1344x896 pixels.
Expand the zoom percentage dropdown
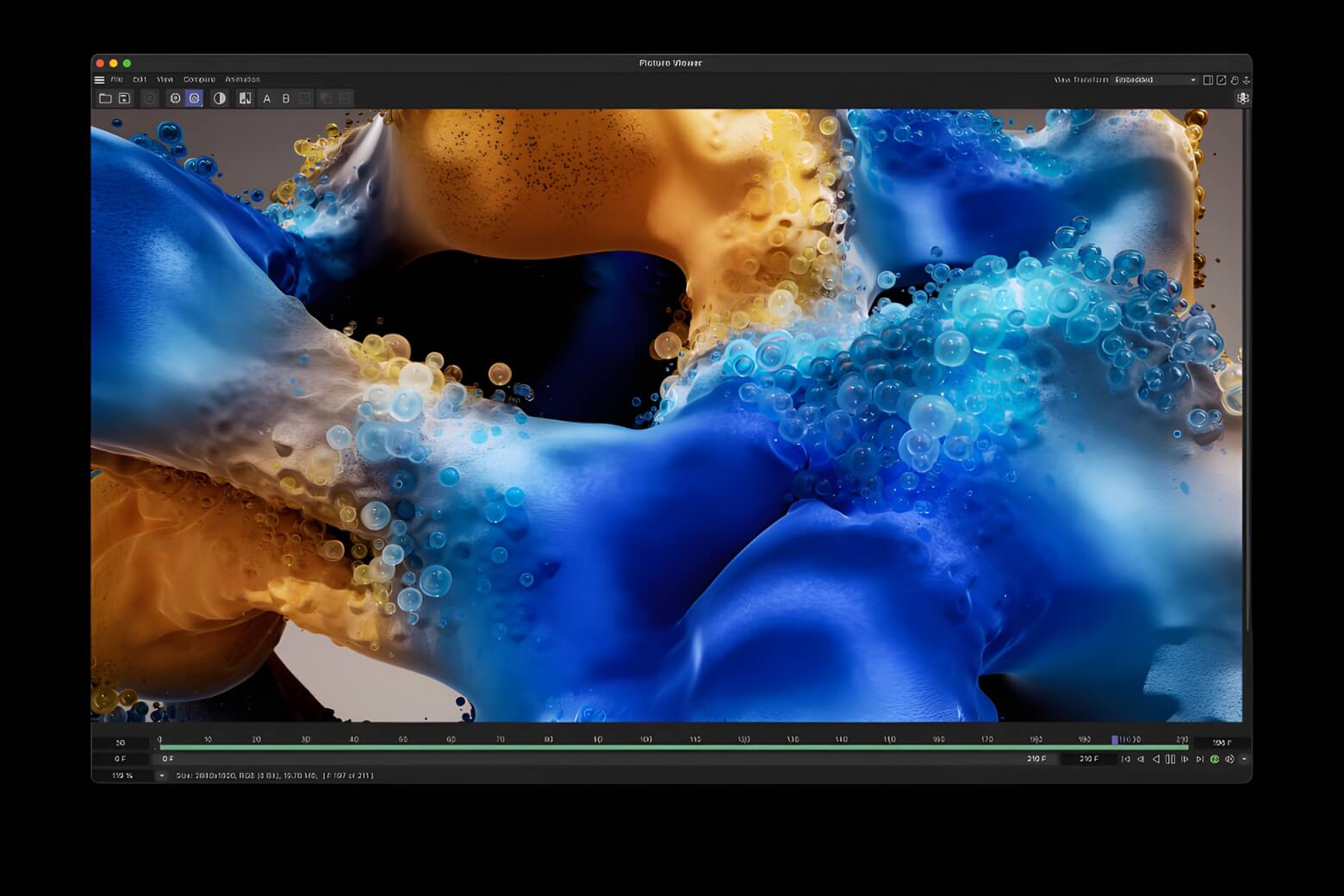(x=161, y=775)
